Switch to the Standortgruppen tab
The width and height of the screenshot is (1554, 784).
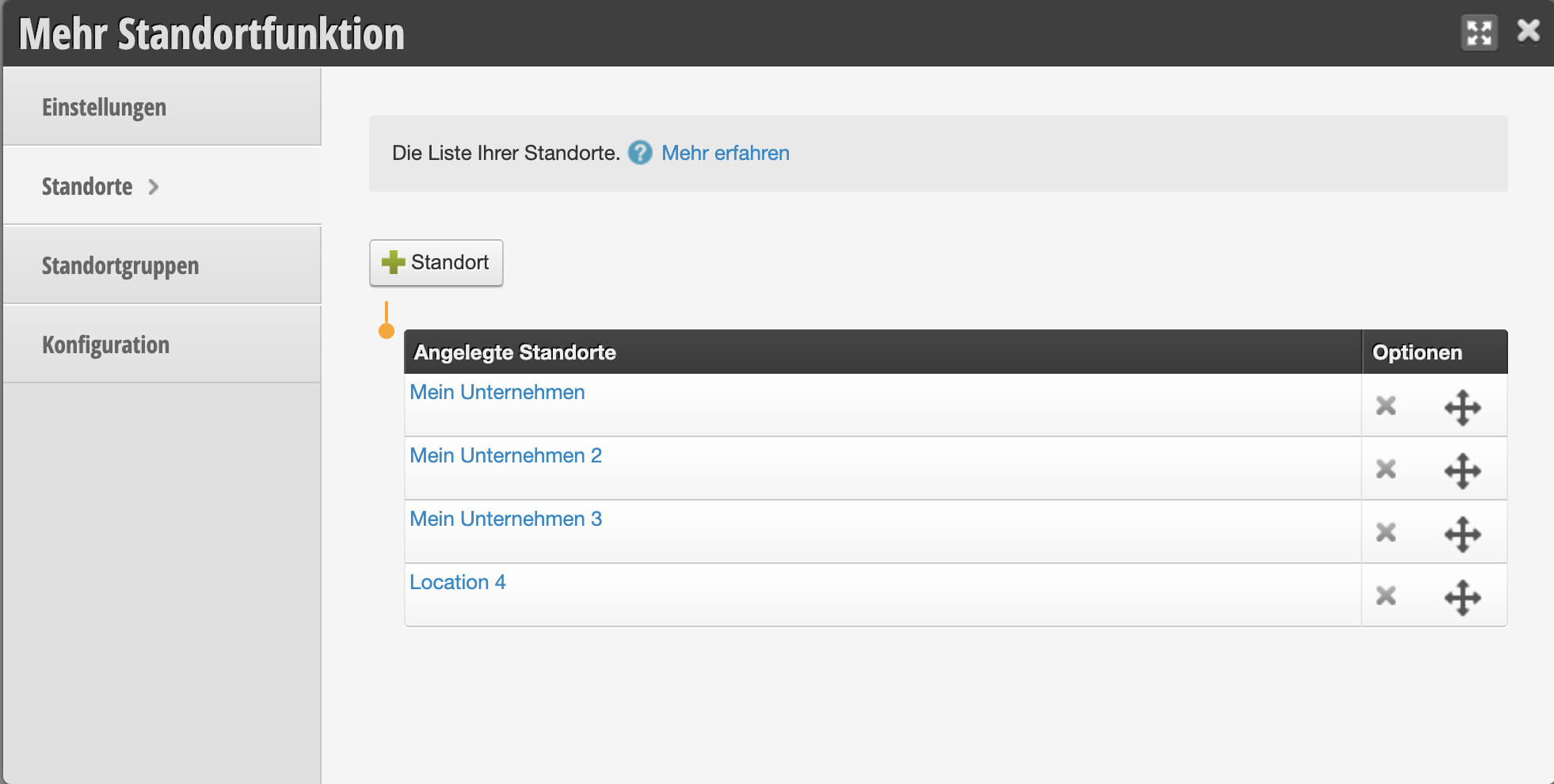click(162, 265)
